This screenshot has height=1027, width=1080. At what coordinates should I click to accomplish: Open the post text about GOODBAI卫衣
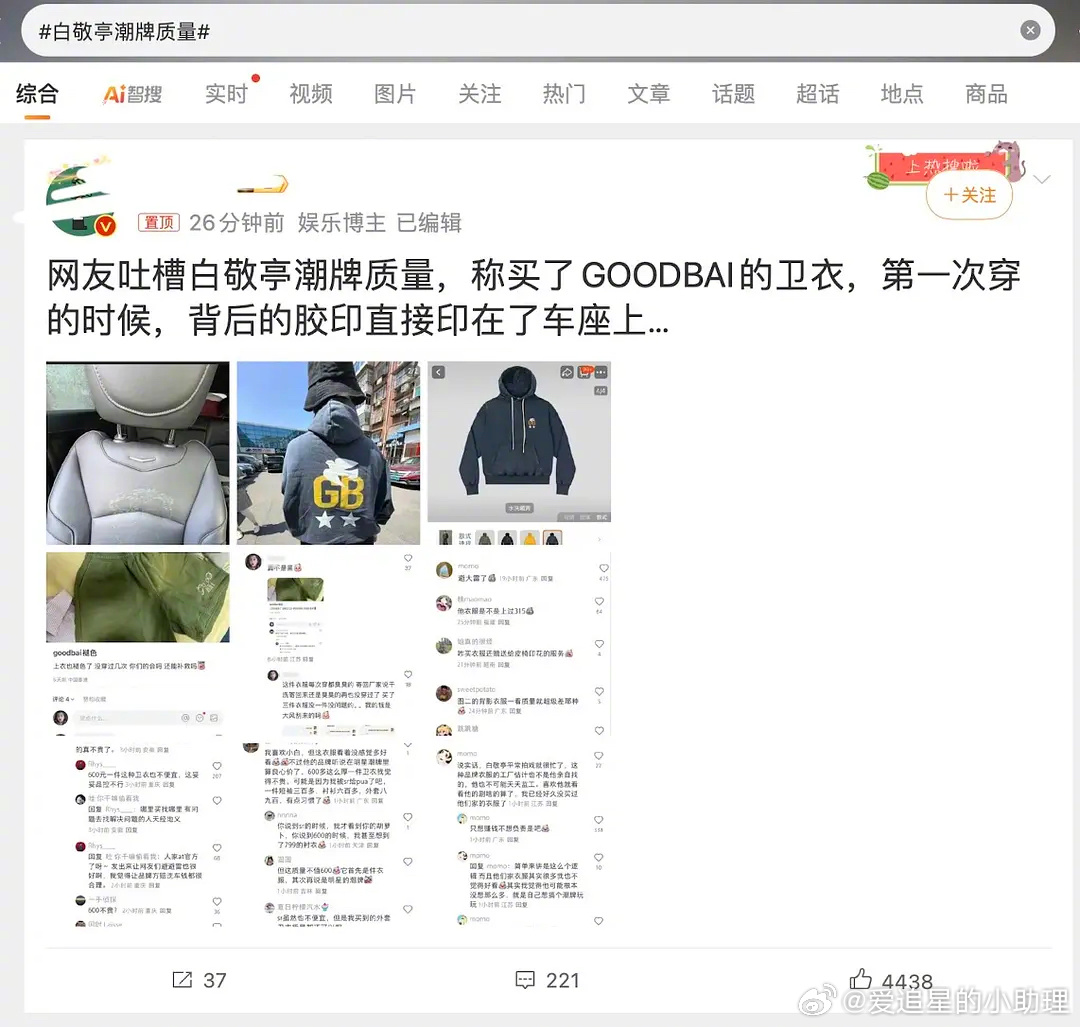(x=533, y=298)
